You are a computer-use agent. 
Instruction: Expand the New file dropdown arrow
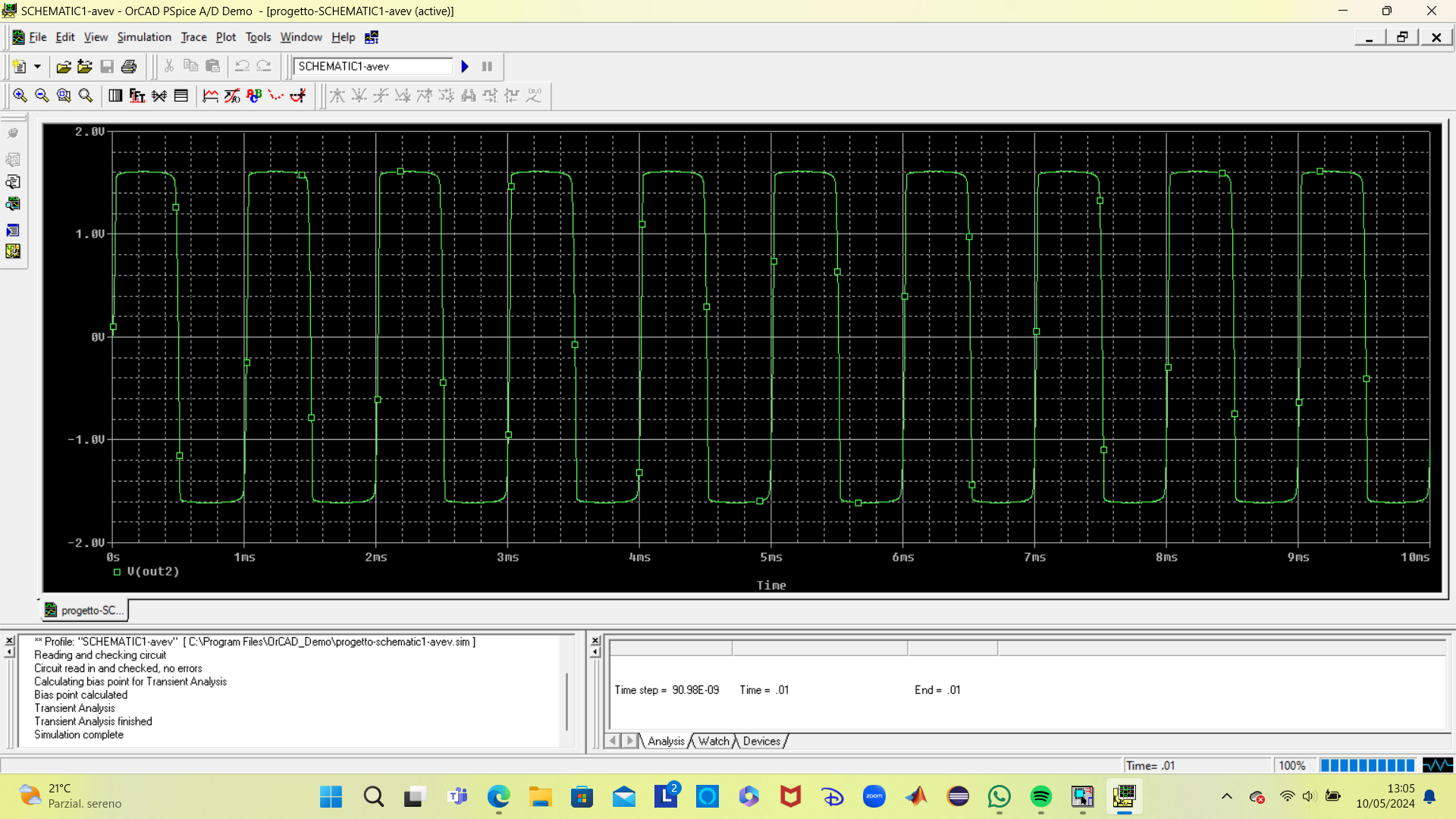[x=36, y=67]
